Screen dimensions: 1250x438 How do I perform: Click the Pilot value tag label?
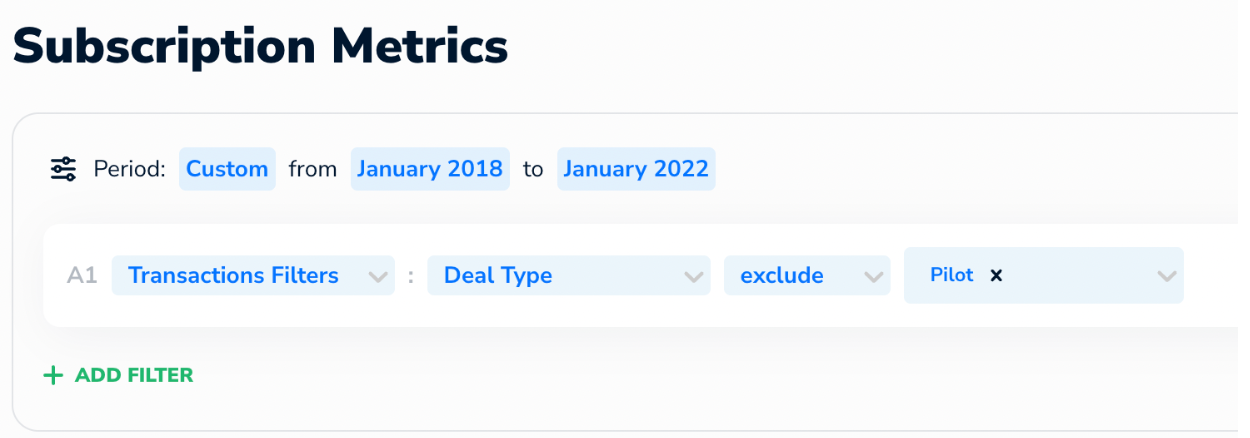(x=951, y=275)
